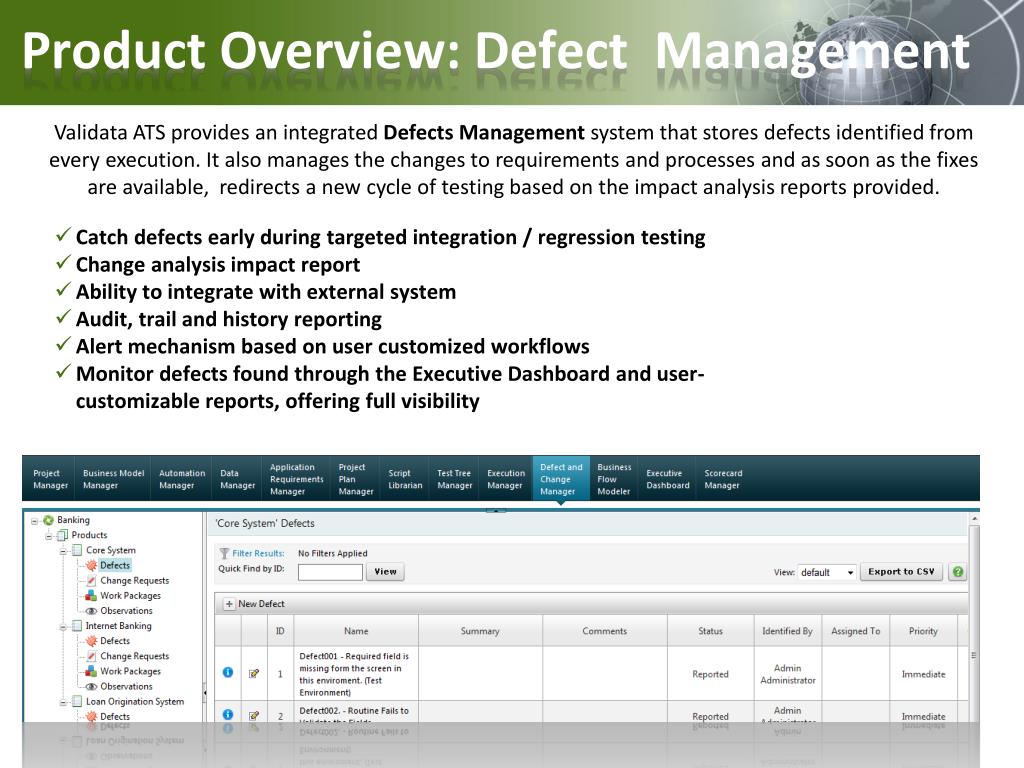Click the Work Packages icon under Core System
The height and width of the screenshot is (768, 1024).
coord(91,596)
